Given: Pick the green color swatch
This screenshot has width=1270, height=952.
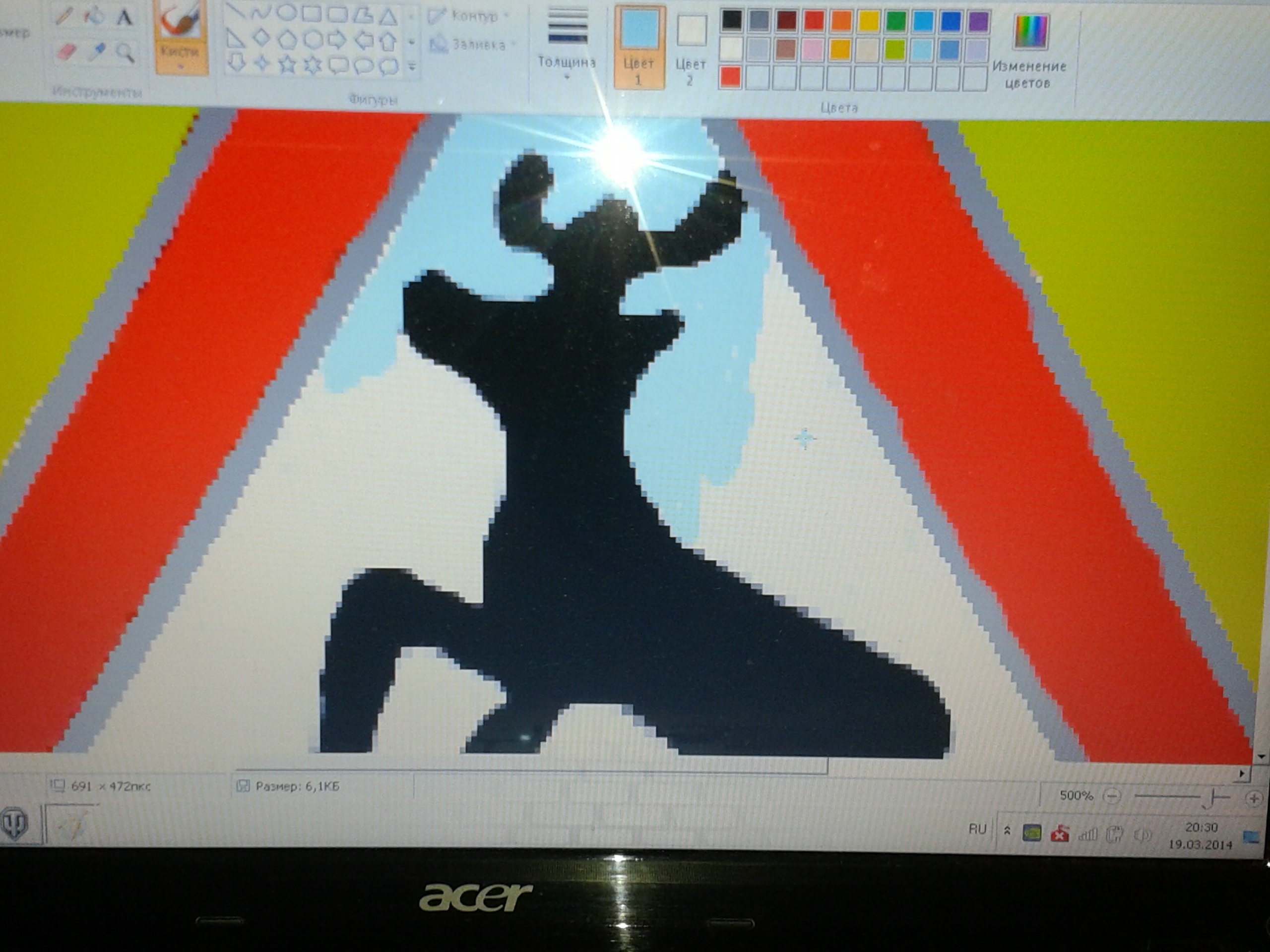Looking at the screenshot, I should pyautogui.click(x=895, y=21).
